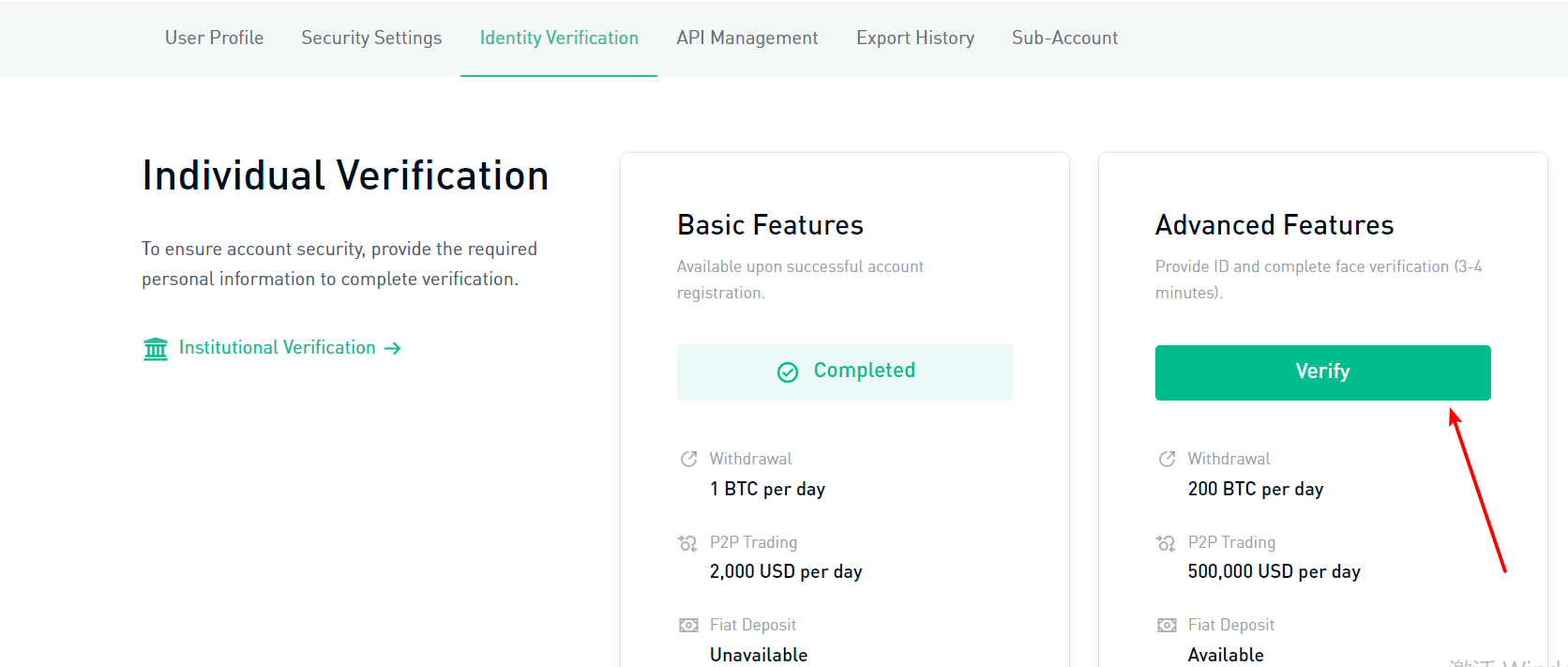Click Advanced Features withdrawal icon
This screenshot has width=1568, height=667.
click(x=1167, y=459)
